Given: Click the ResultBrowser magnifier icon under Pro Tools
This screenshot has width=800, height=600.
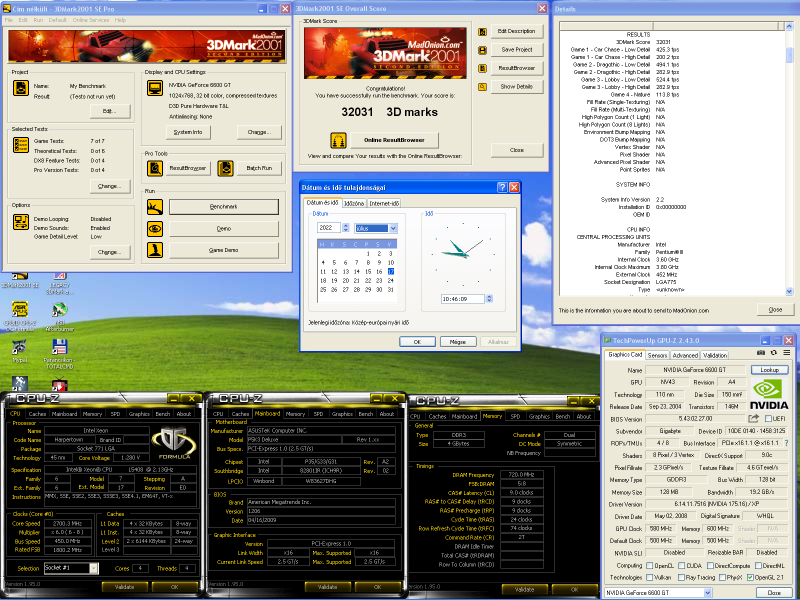Looking at the screenshot, I should coord(155,168).
